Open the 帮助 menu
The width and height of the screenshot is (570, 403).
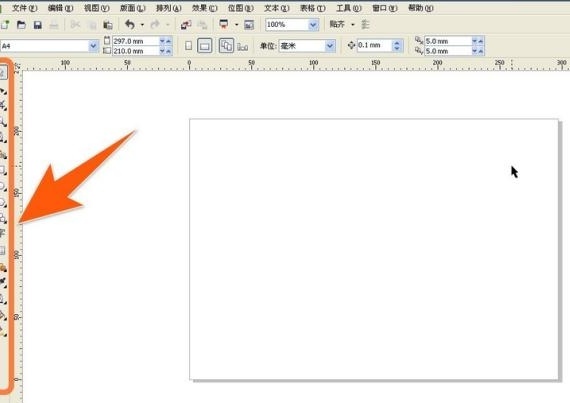421,8
